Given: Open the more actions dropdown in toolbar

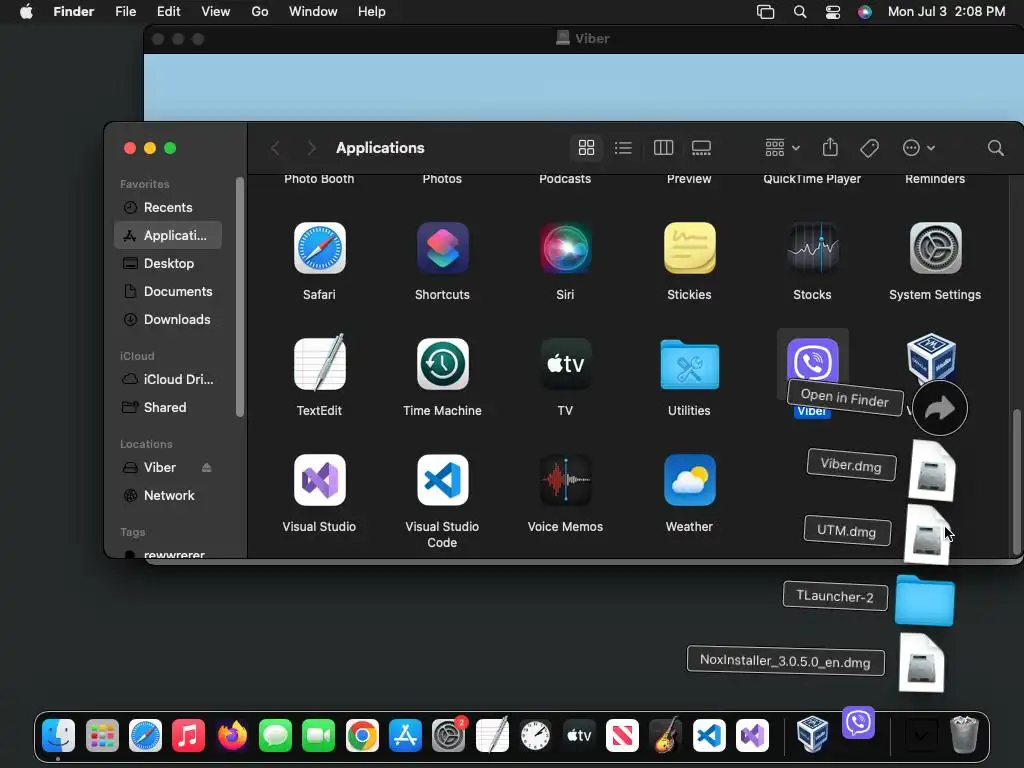Looking at the screenshot, I should (x=918, y=148).
